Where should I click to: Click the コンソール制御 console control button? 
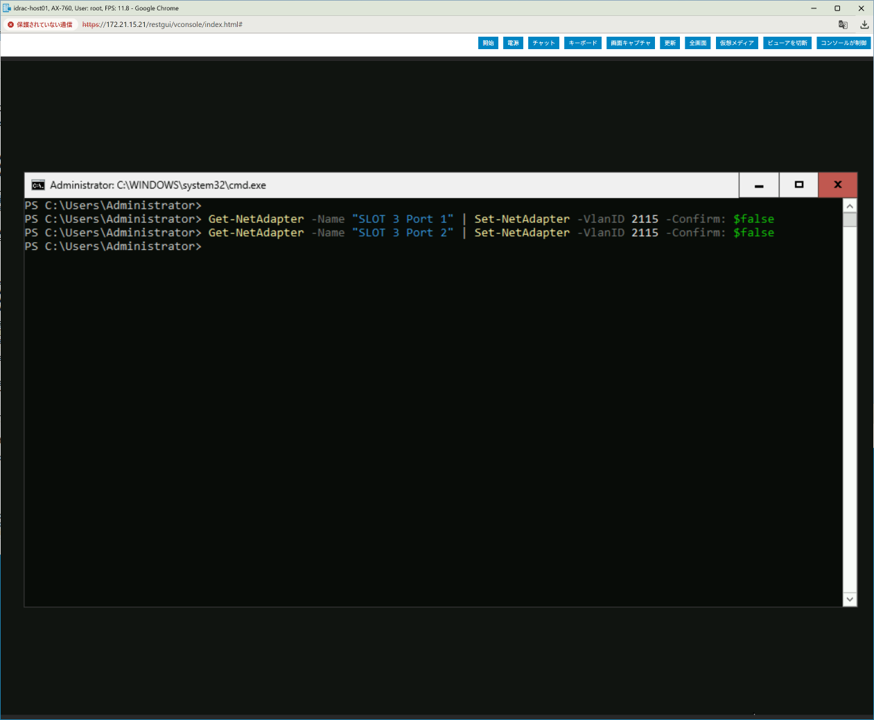pyautogui.click(x=843, y=43)
